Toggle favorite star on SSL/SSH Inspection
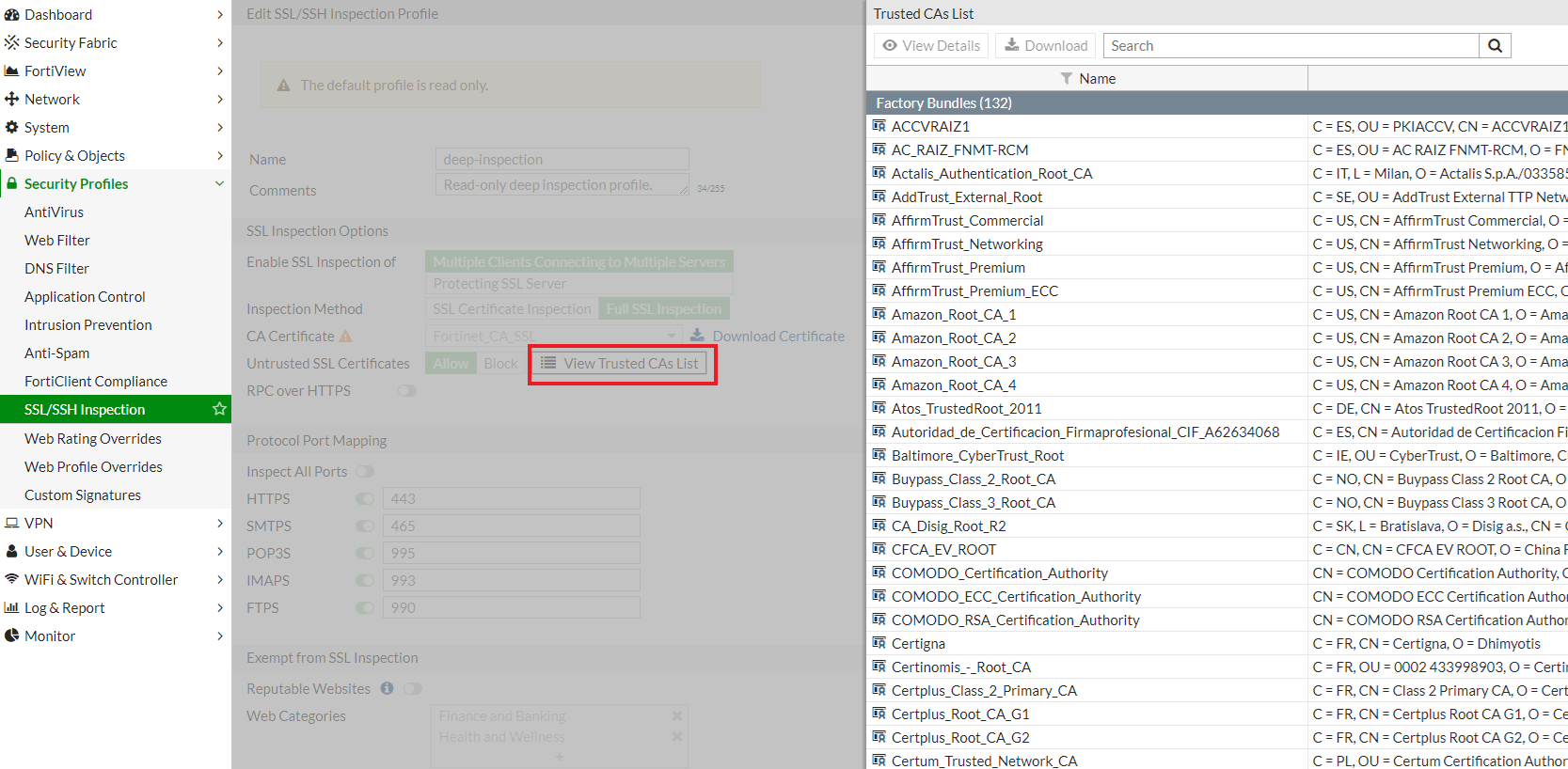Image resolution: width=1568 pixels, height=769 pixels. [219, 409]
